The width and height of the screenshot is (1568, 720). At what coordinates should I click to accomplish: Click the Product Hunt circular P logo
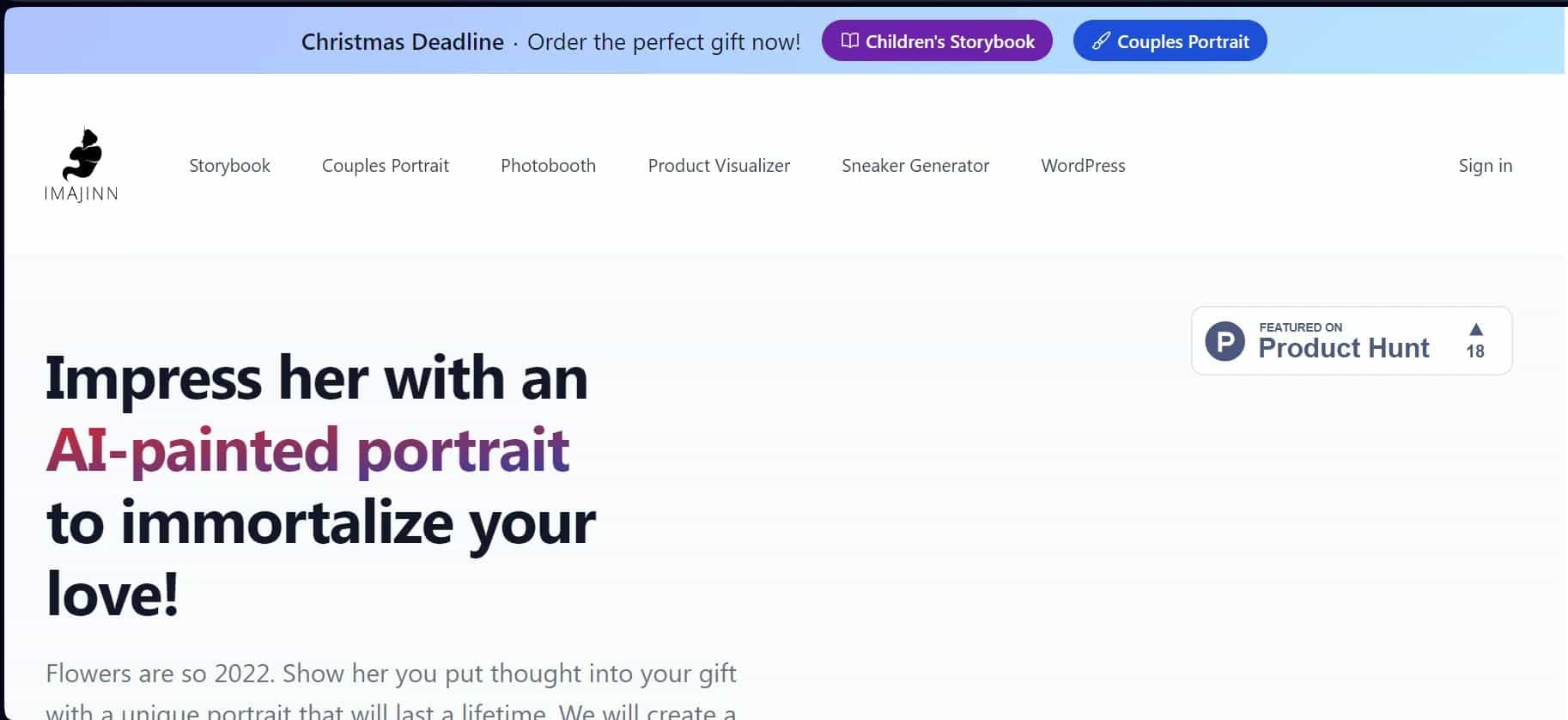click(x=1225, y=341)
